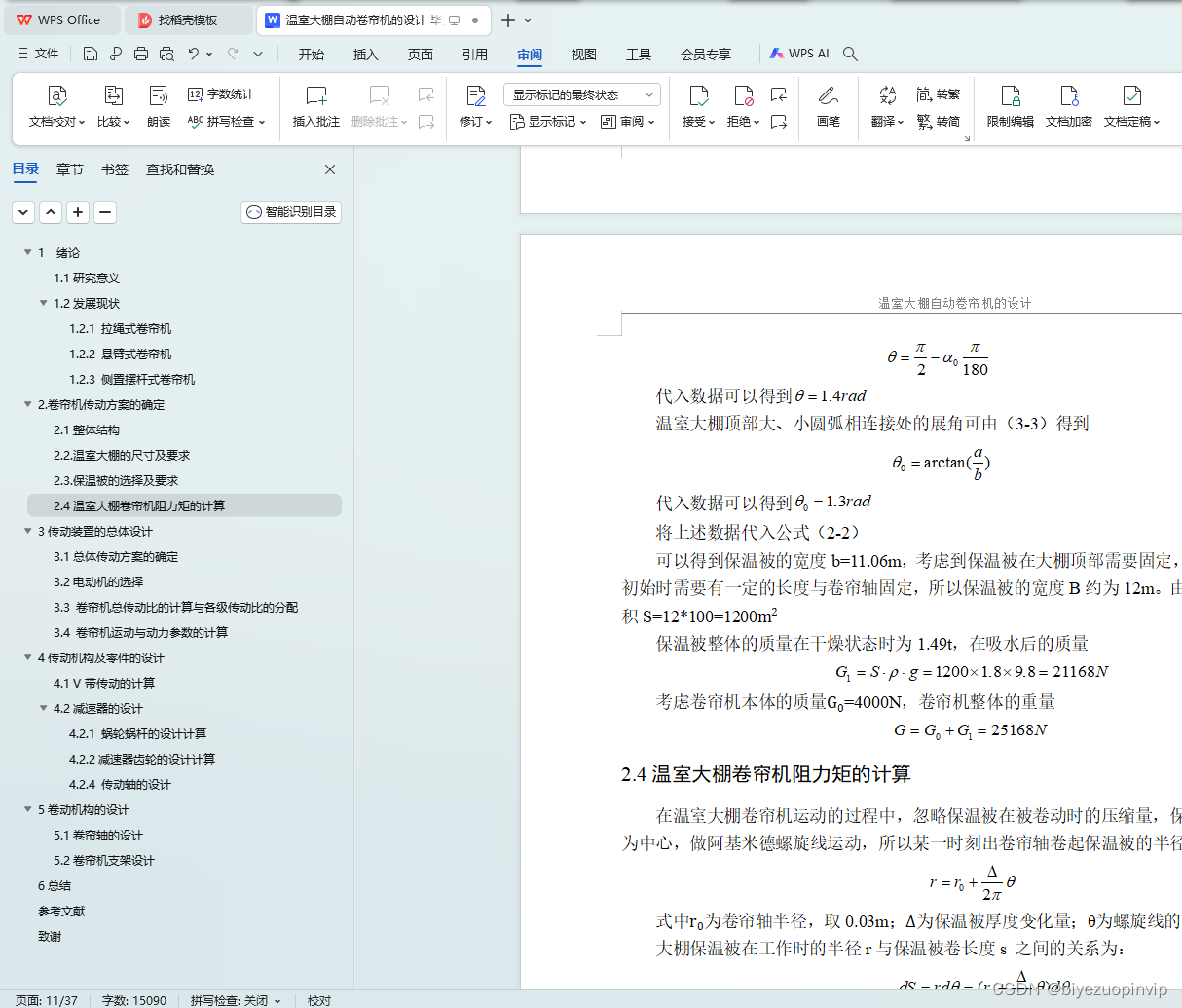Go to 3.2 电动机的选择 outline entry
The width and height of the screenshot is (1182, 1008).
pos(98,581)
